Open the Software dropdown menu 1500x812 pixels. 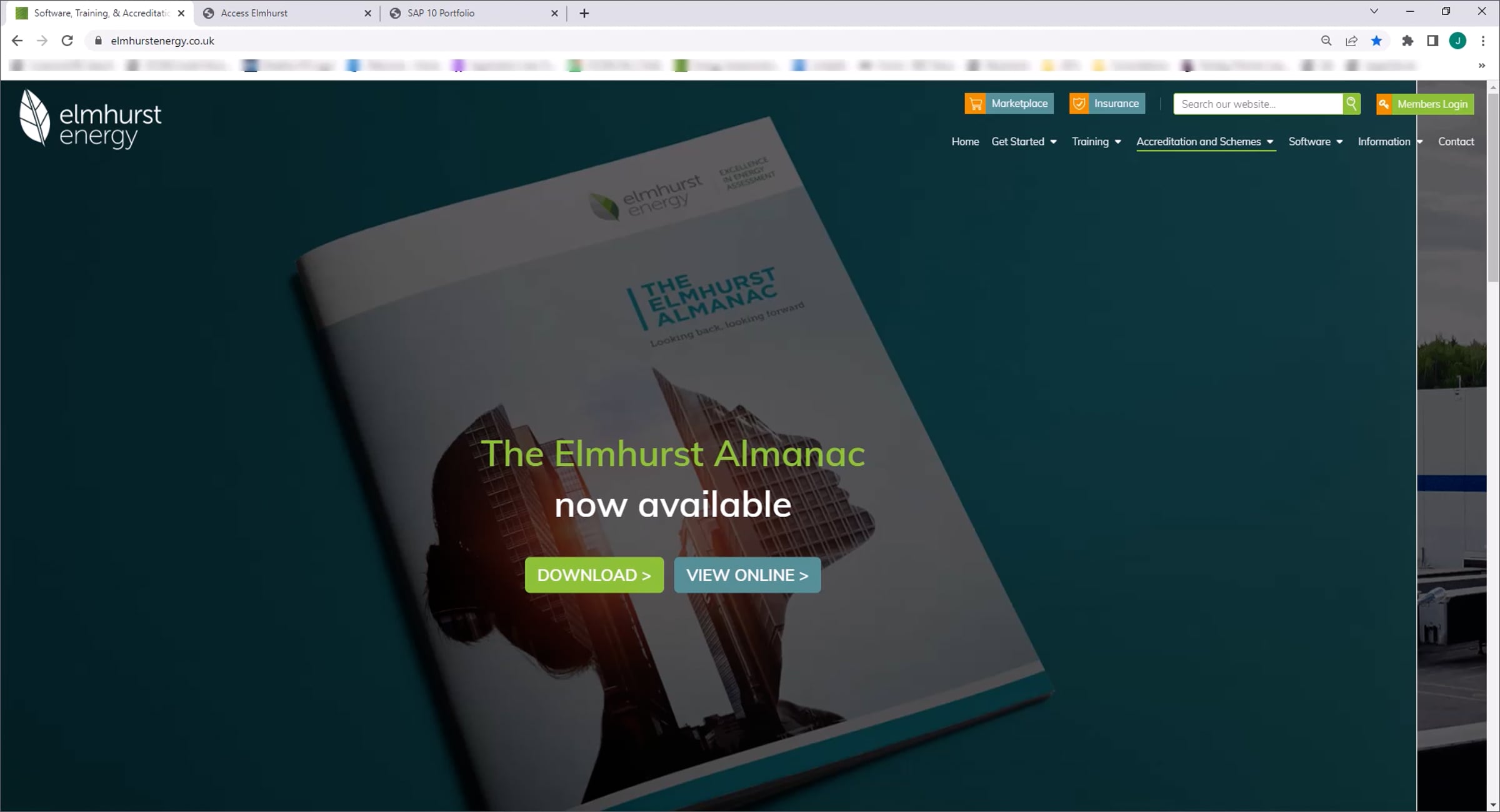1315,142
